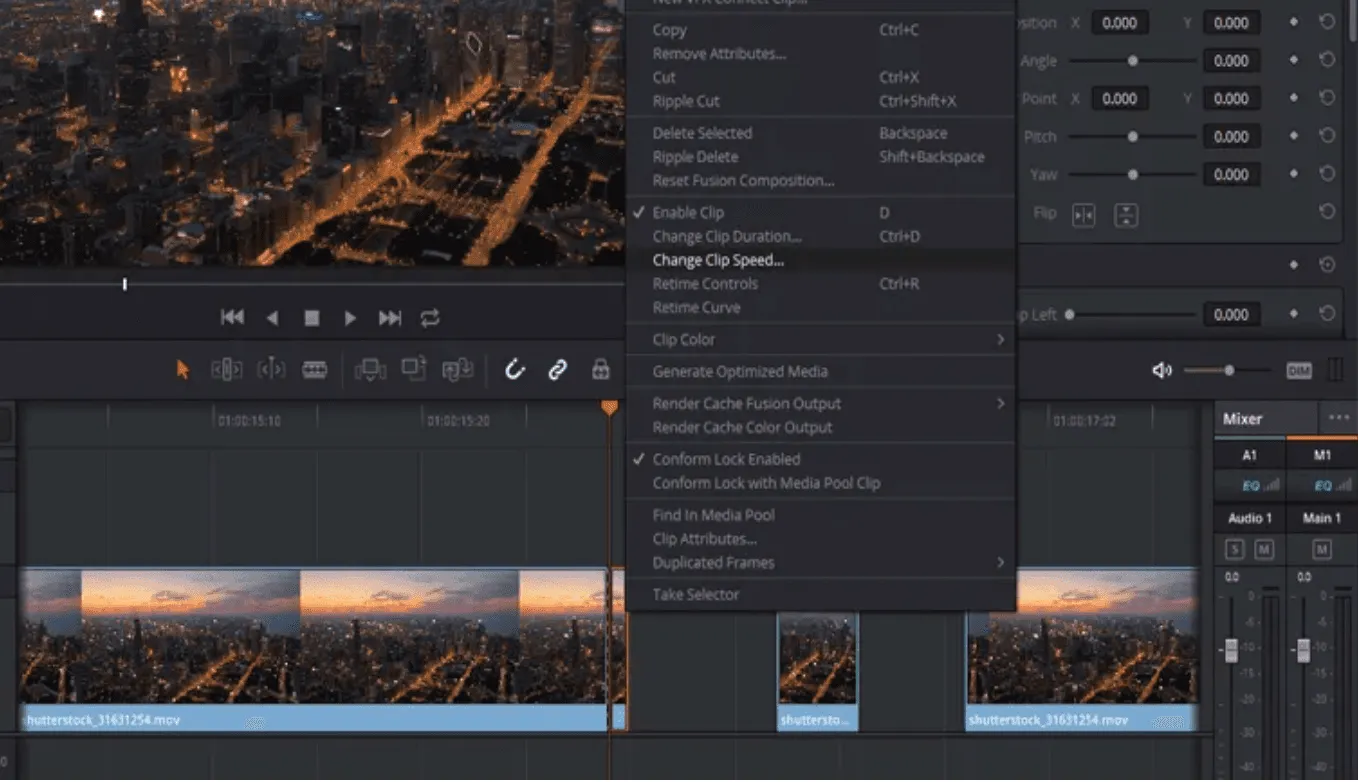Select the Blade Edit Mode razor tool
The height and width of the screenshot is (782, 1358).
tap(315, 369)
